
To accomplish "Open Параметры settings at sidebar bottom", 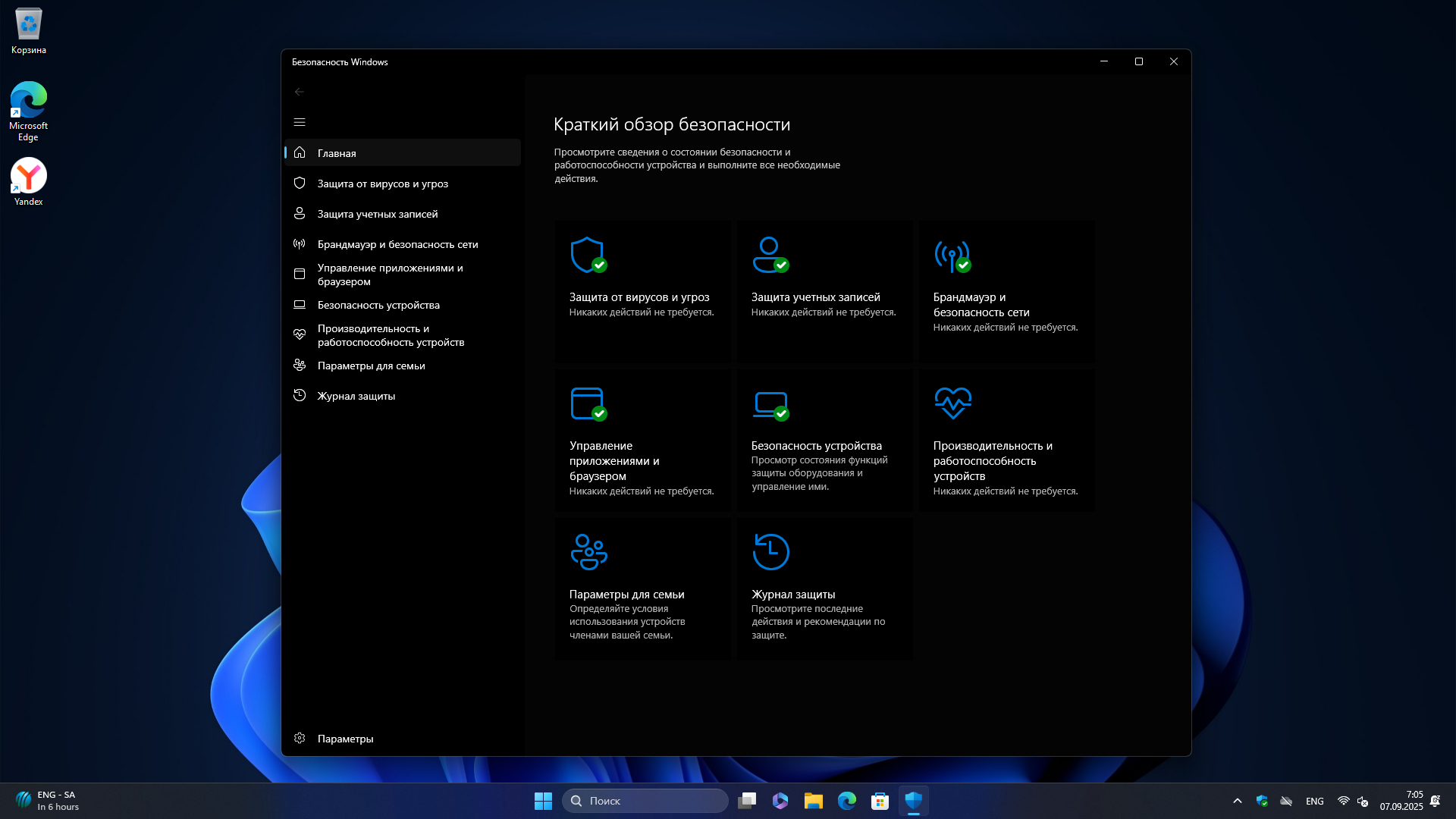I will (x=345, y=739).
